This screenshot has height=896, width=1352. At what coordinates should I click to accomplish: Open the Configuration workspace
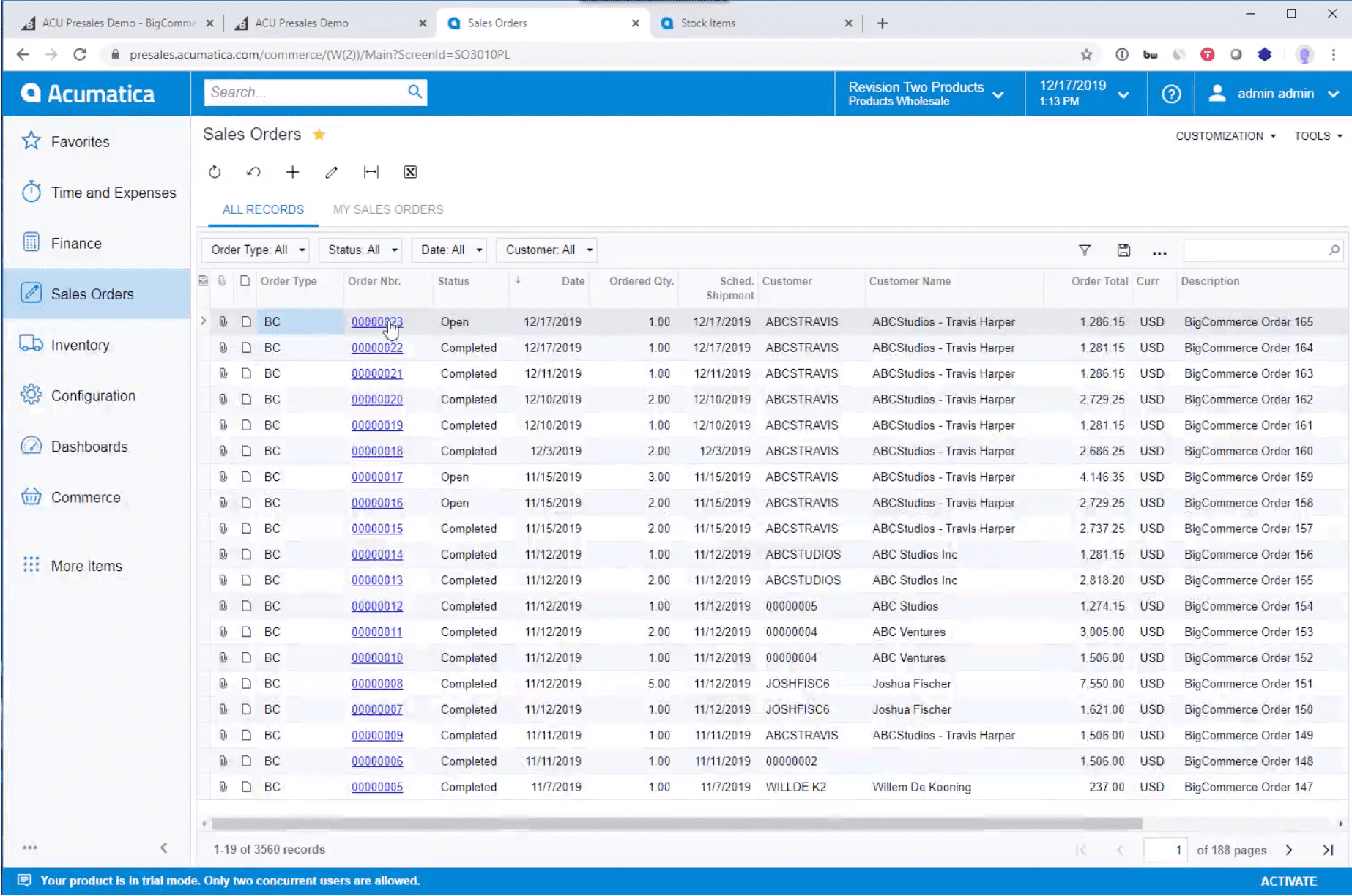click(97, 395)
